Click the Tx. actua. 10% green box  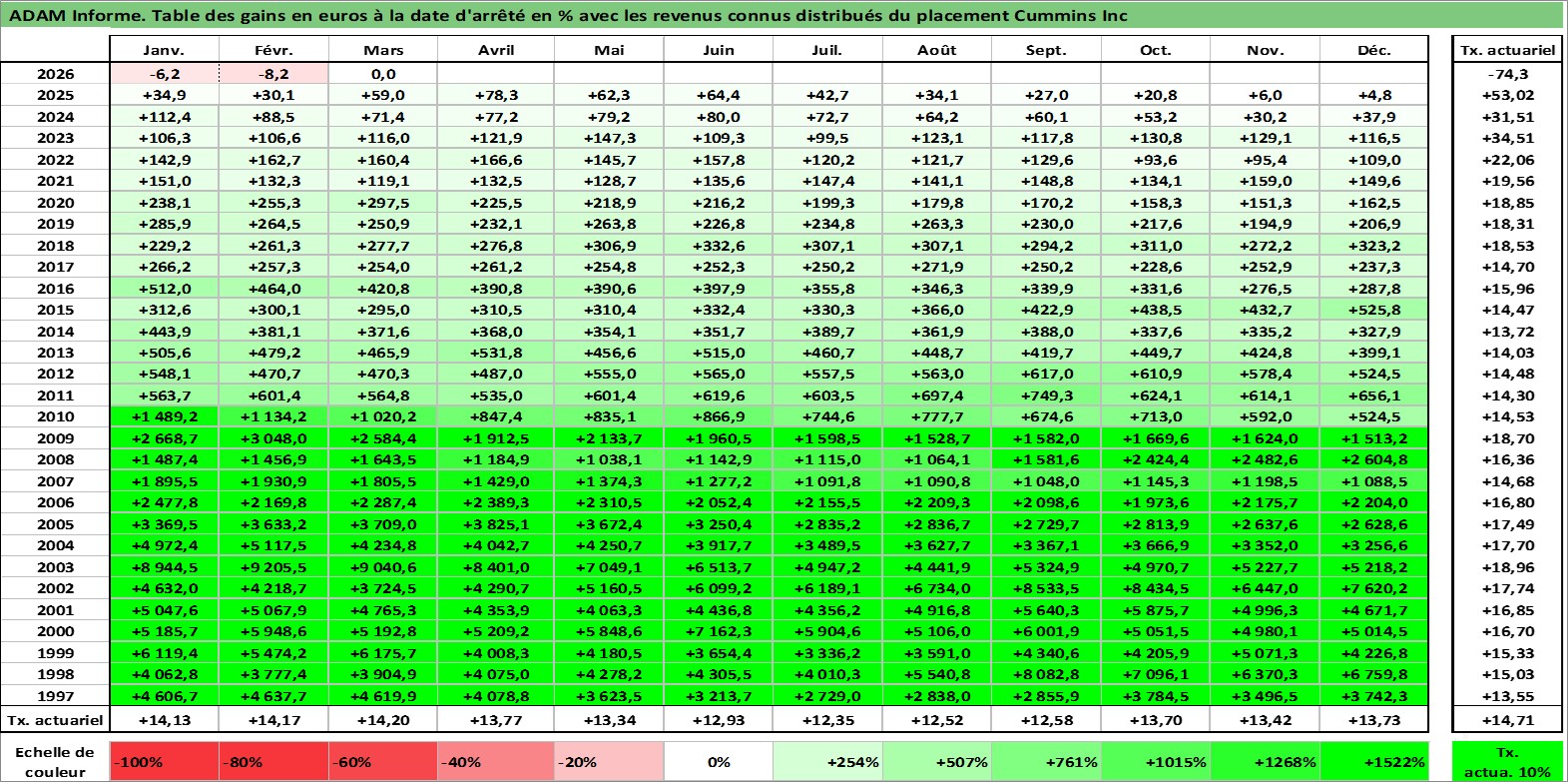[x=1508, y=761]
